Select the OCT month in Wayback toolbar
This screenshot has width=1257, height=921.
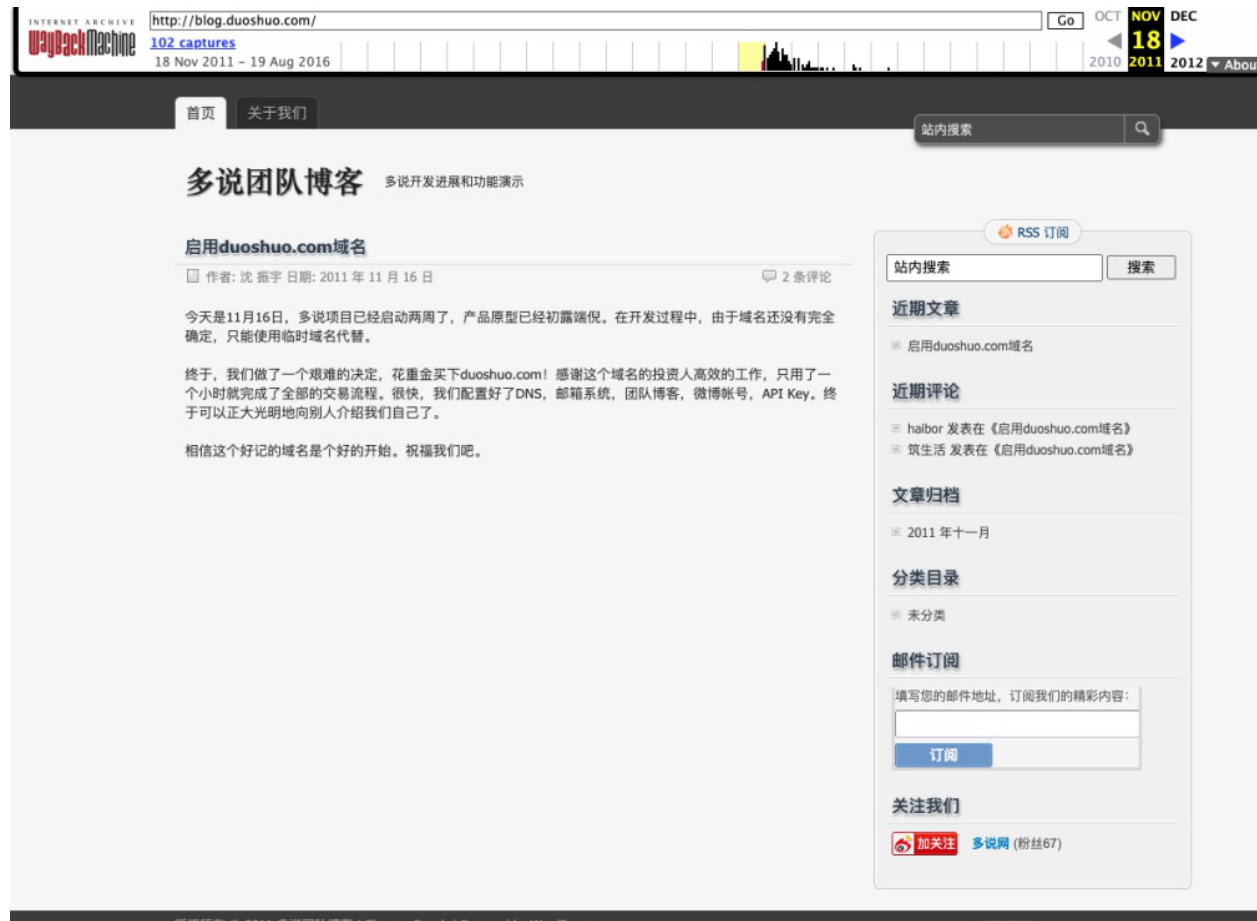point(1107,16)
